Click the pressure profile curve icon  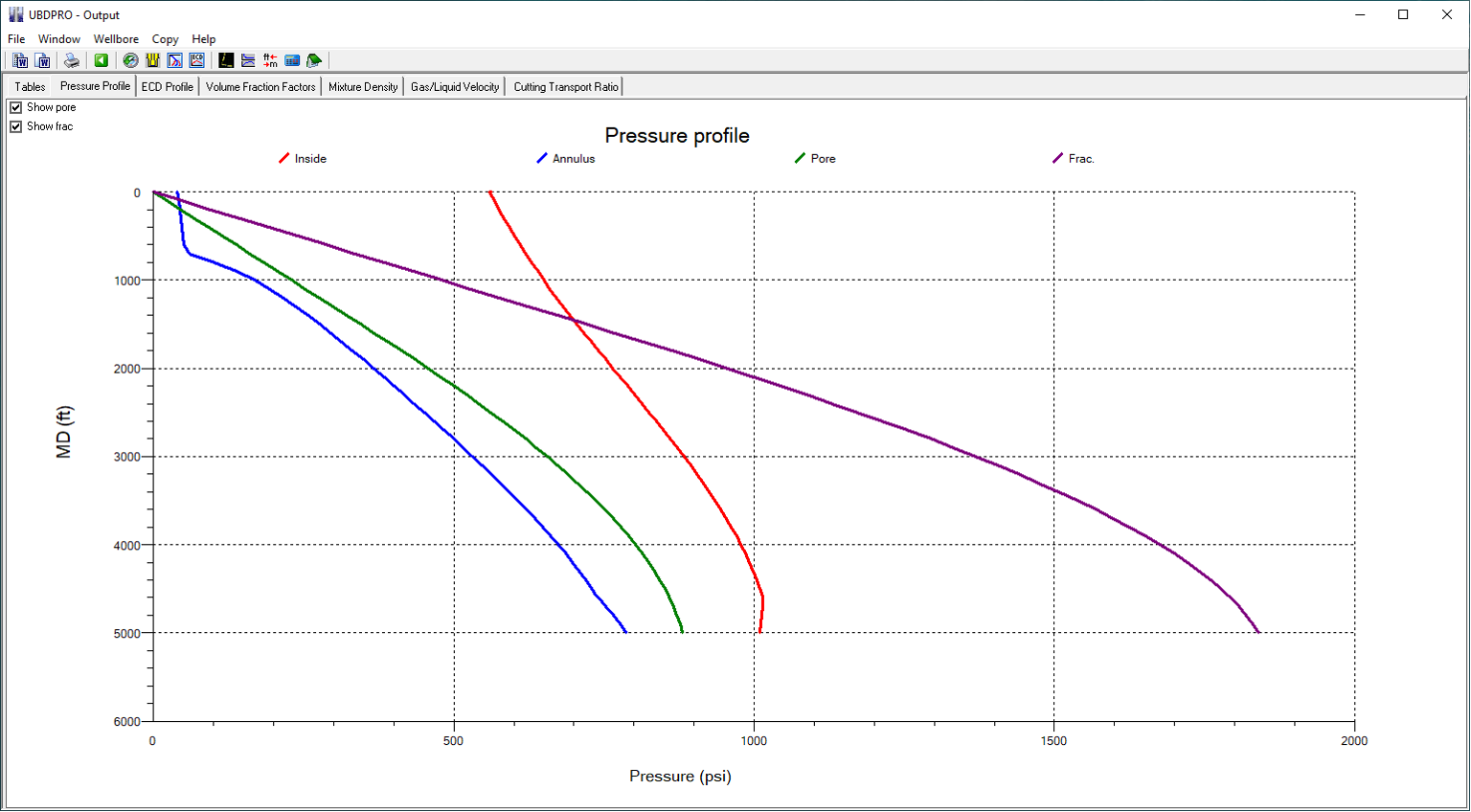174,60
